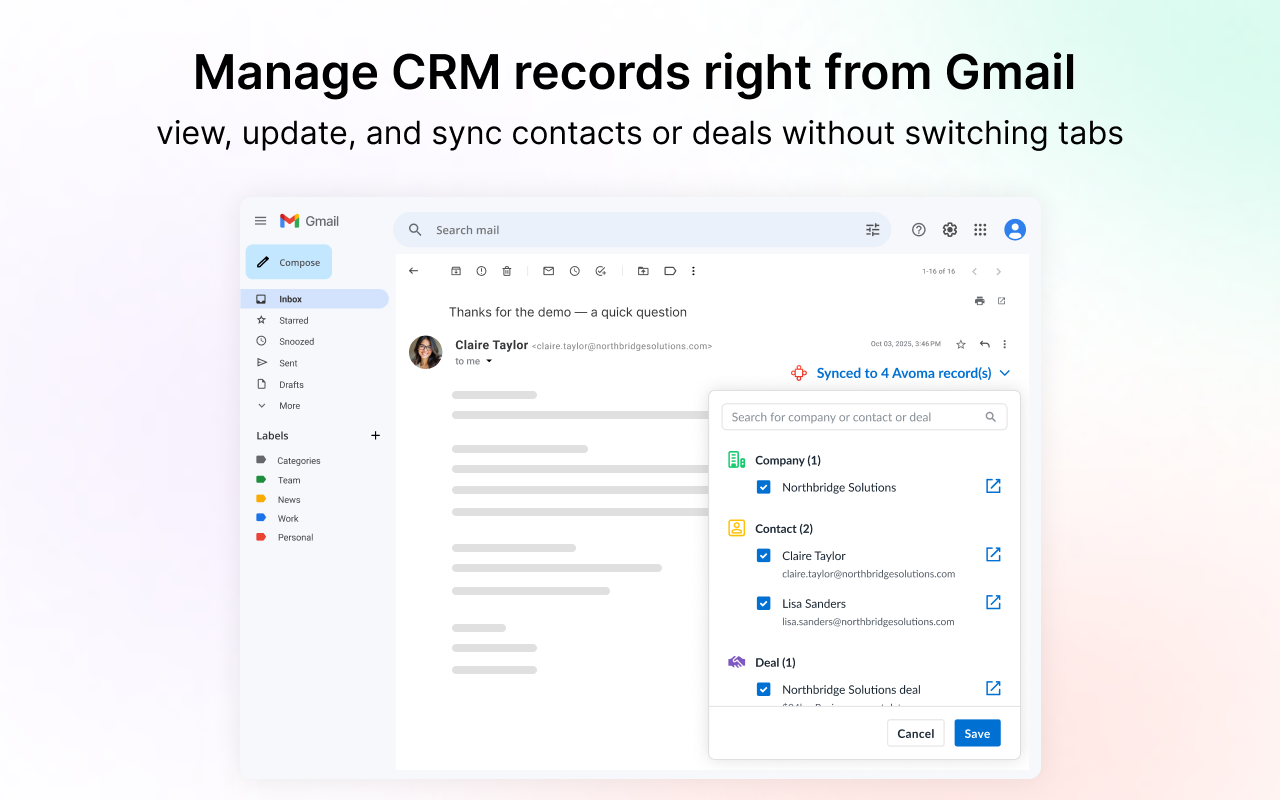Apply label icon in toolbar

tap(670, 271)
